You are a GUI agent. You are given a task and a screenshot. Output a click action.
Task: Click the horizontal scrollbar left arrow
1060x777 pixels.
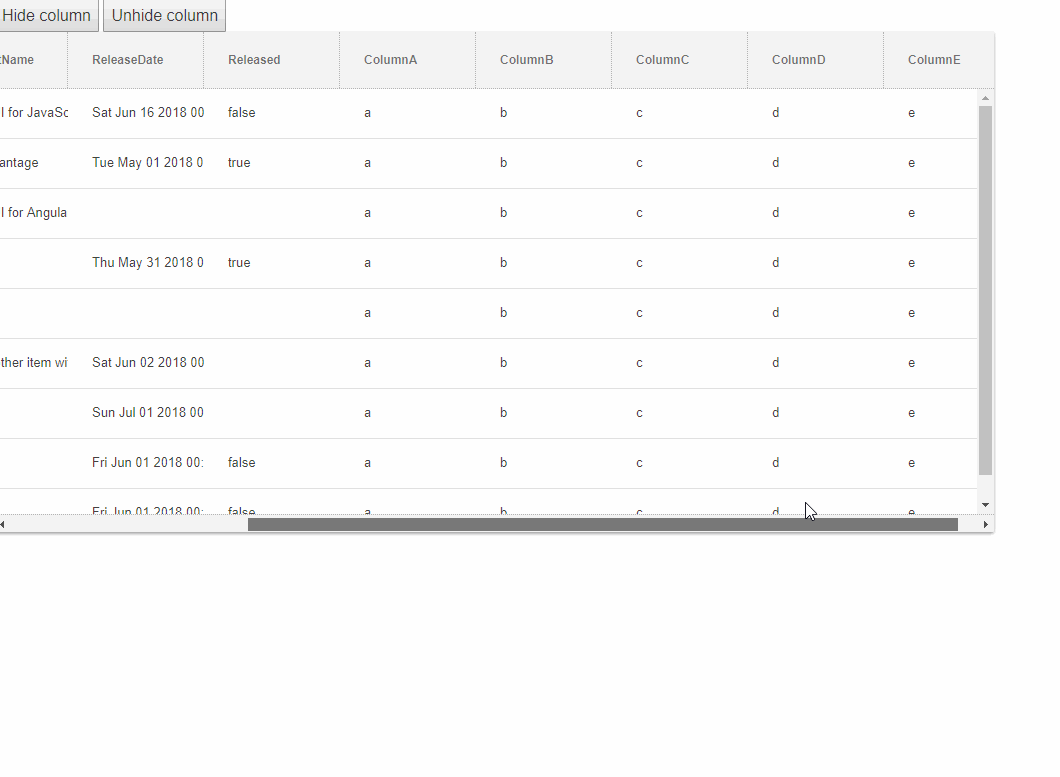point(4,523)
